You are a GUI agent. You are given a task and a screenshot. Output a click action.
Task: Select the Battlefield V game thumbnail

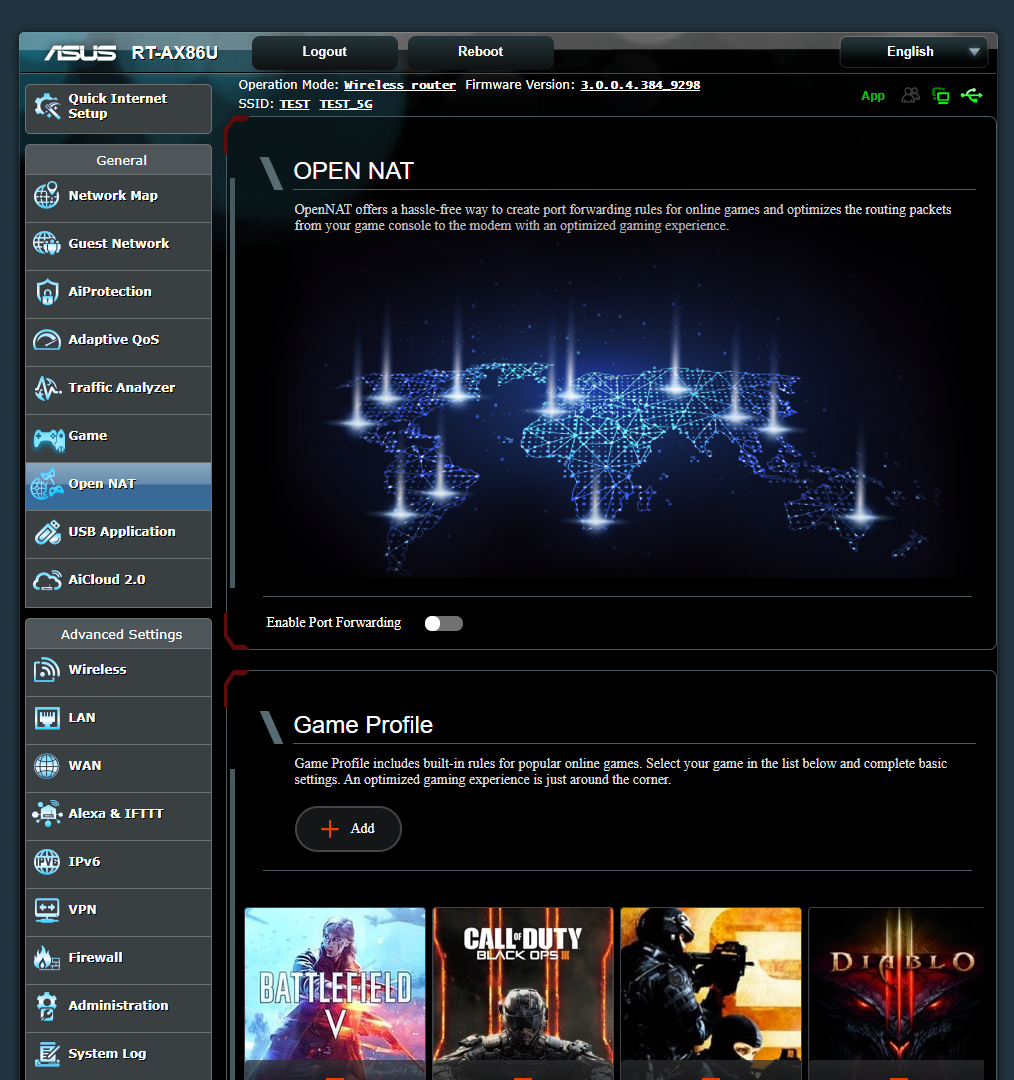pyautogui.click(x=335, y=992)
